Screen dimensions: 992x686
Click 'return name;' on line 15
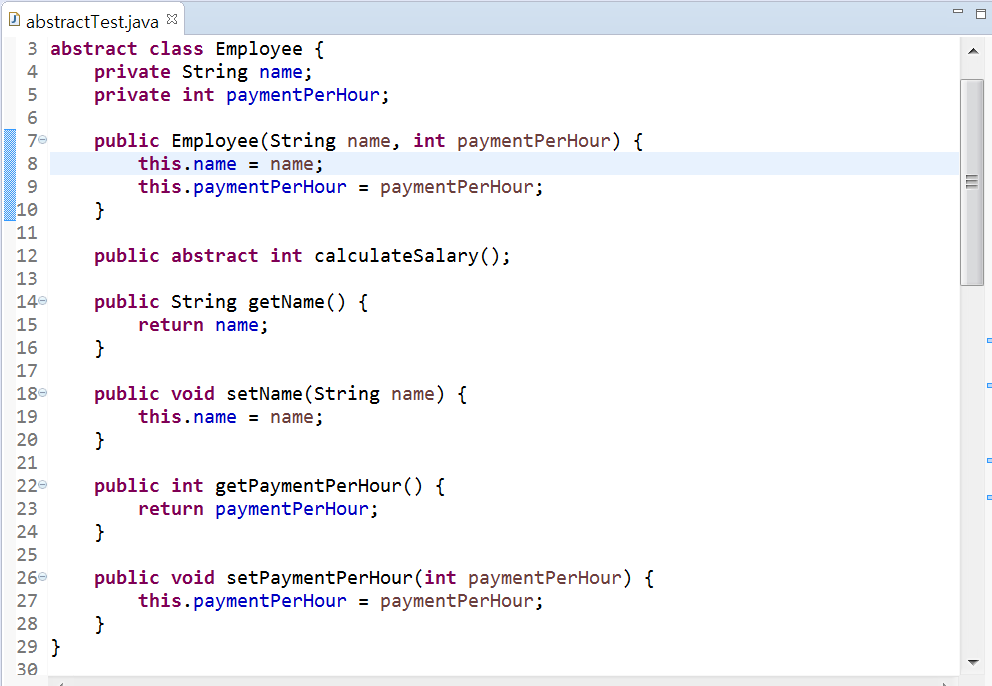(x=203, y=325)
